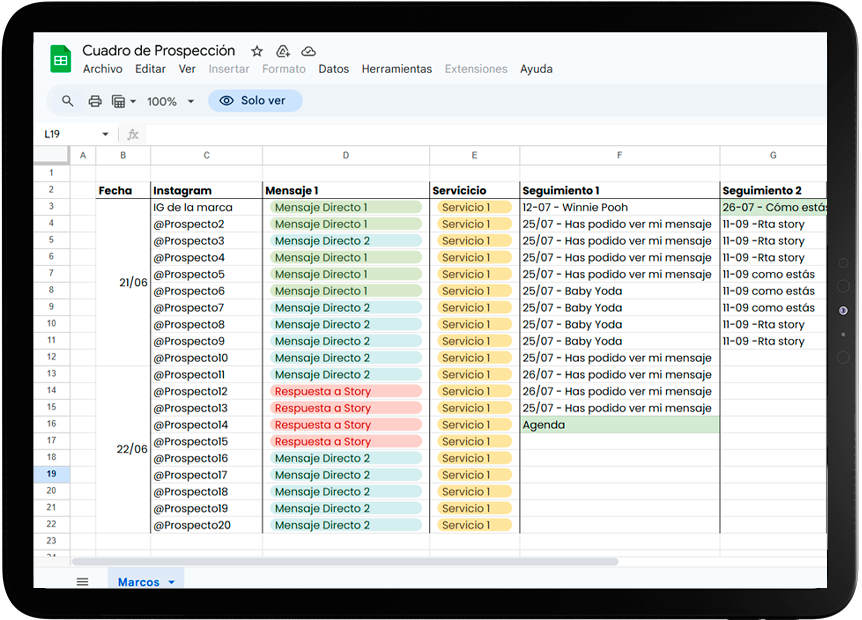Star the Cuadro de Prospección document
The image size is (862, 620).
click(257, 51)
